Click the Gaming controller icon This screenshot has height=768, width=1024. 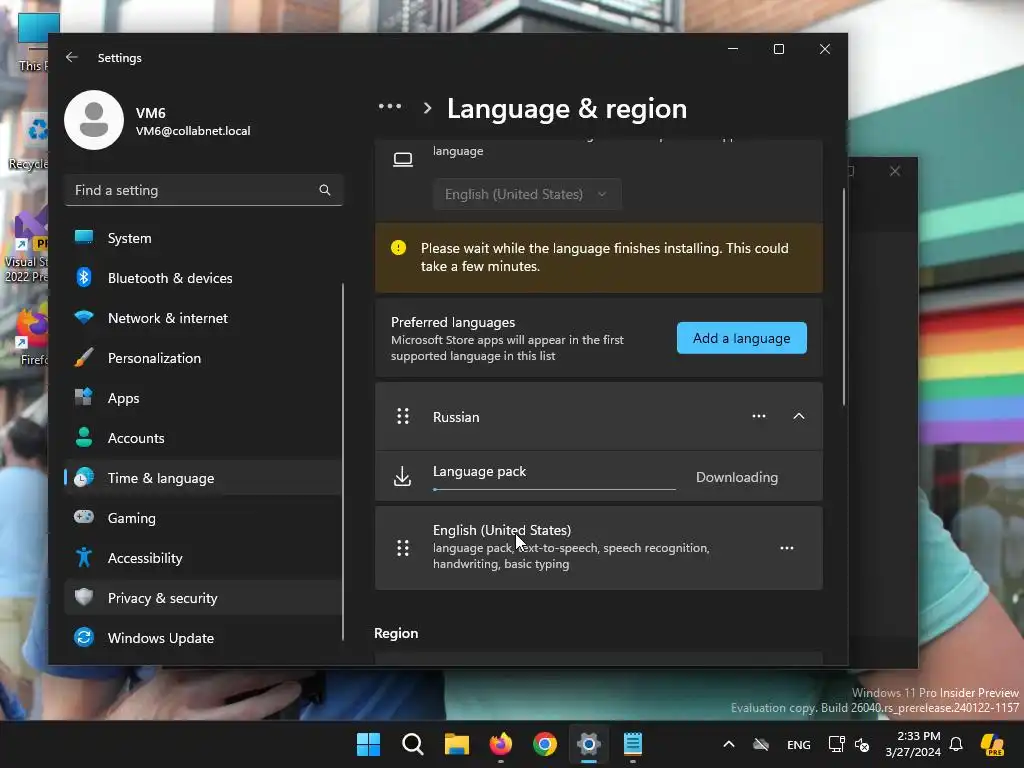click(x=84, y=518)
